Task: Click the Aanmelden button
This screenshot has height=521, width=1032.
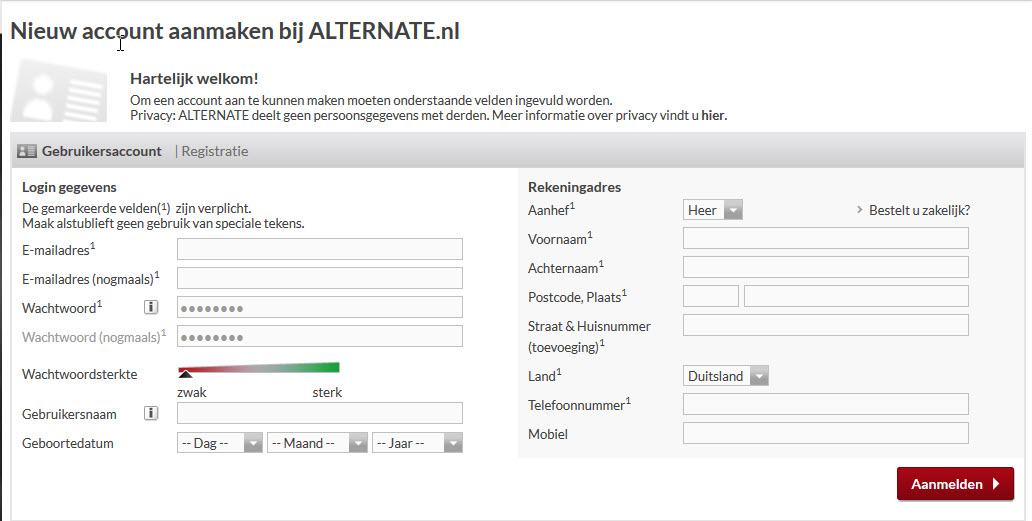Action: (955, 484)
